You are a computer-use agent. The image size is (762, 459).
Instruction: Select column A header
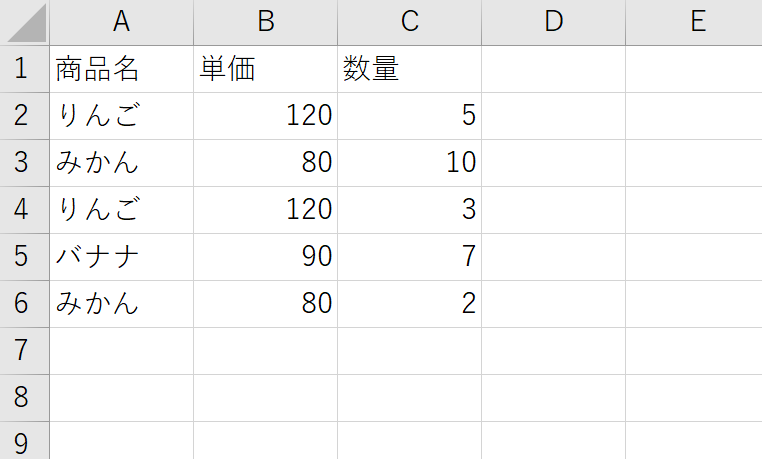(121, 22)
